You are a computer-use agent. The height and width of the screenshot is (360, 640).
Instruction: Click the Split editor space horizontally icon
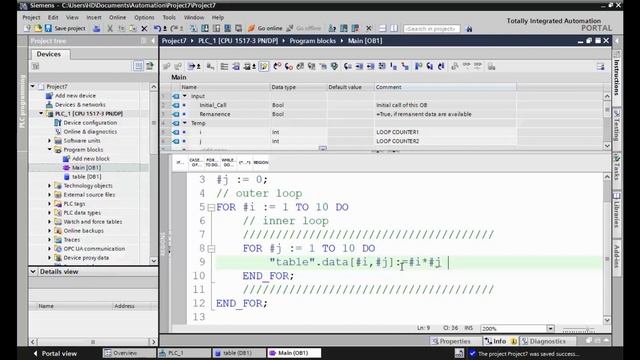[x=382, y=28]
